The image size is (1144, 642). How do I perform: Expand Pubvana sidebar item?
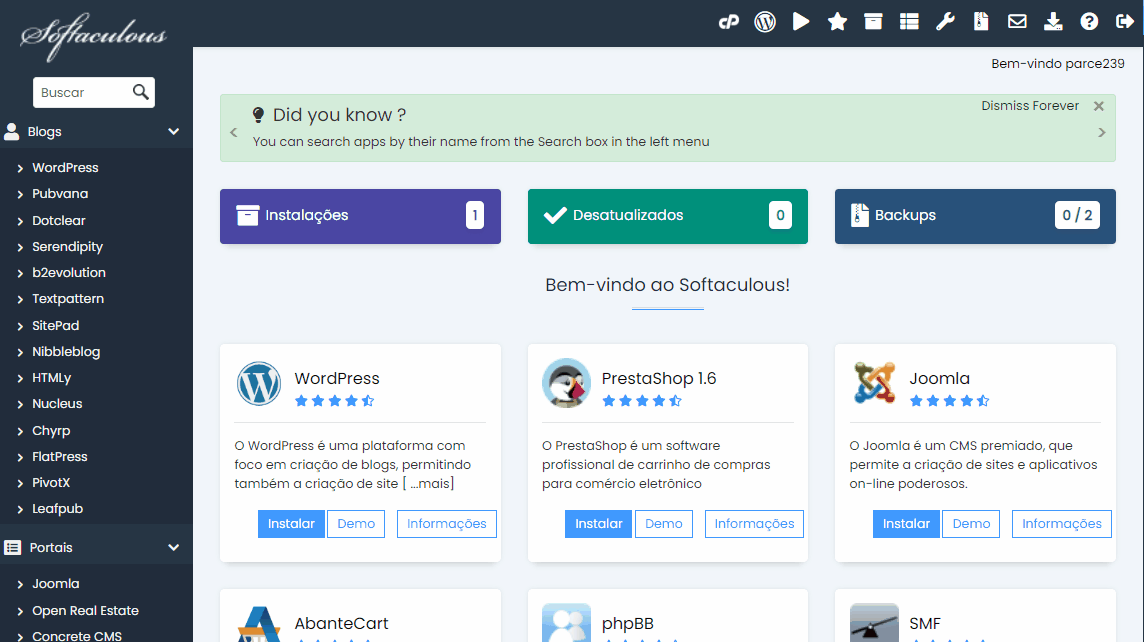[20, 195]
